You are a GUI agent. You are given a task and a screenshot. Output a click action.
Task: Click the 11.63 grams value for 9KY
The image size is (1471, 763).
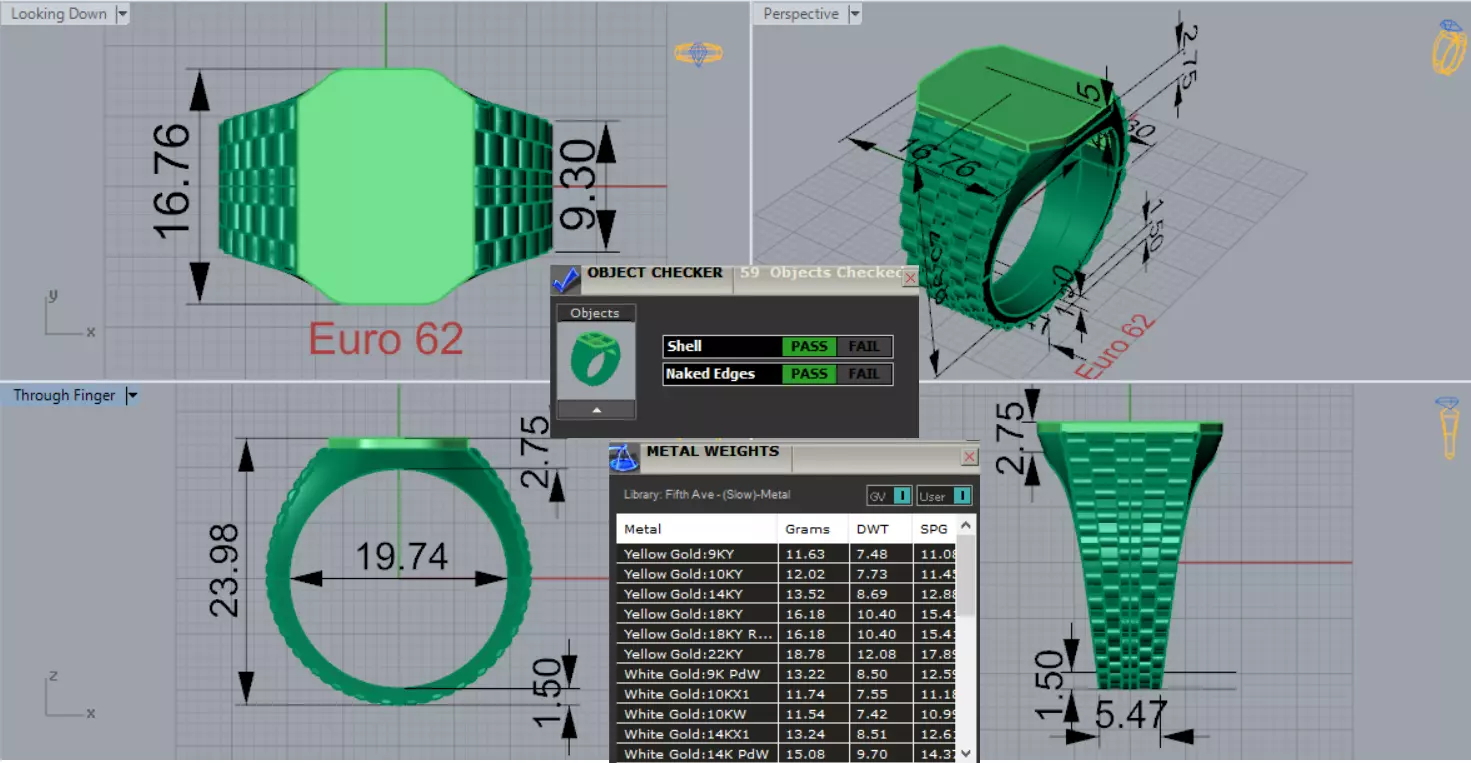pos(805,554)
